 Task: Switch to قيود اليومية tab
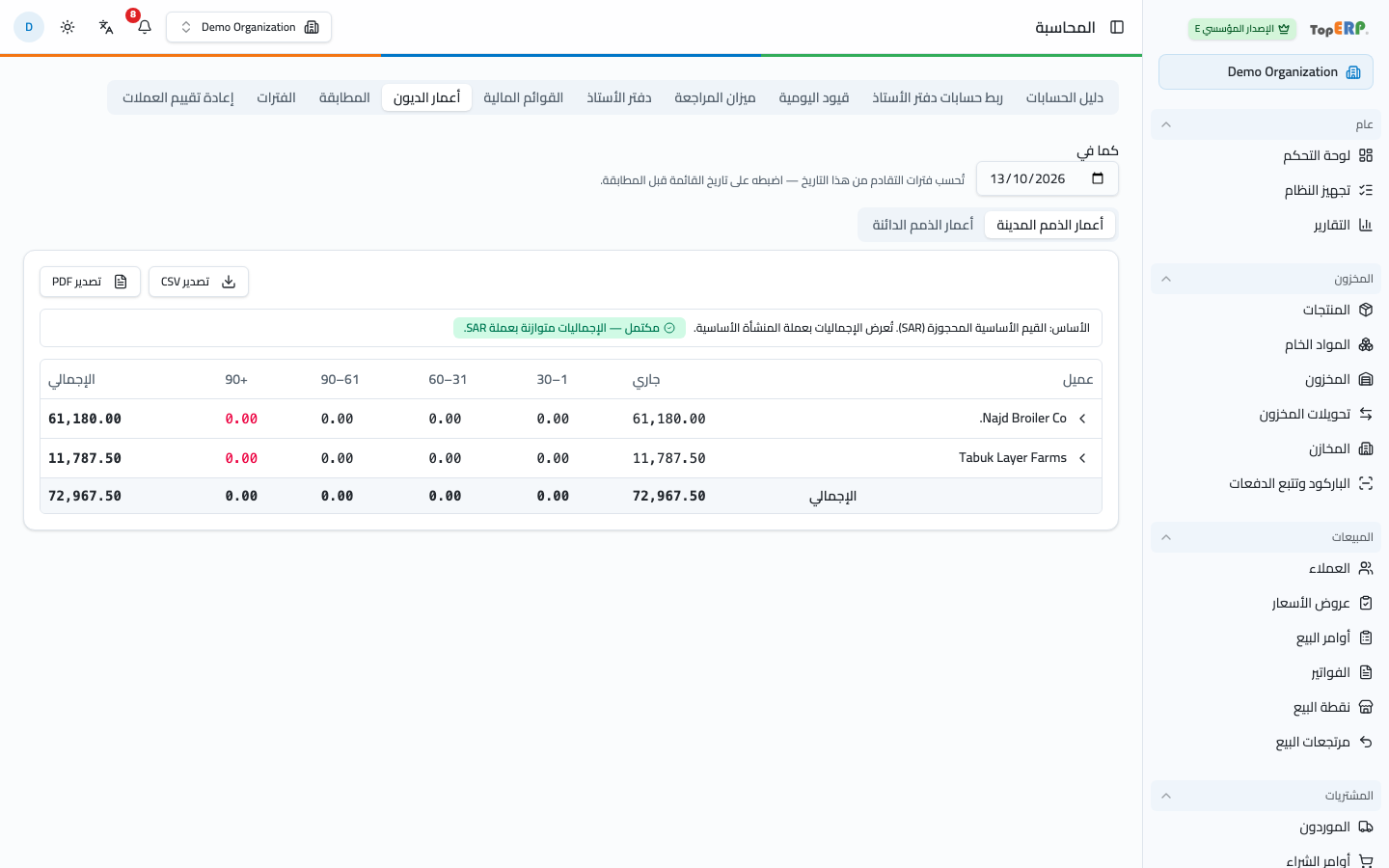pos(814,97)
